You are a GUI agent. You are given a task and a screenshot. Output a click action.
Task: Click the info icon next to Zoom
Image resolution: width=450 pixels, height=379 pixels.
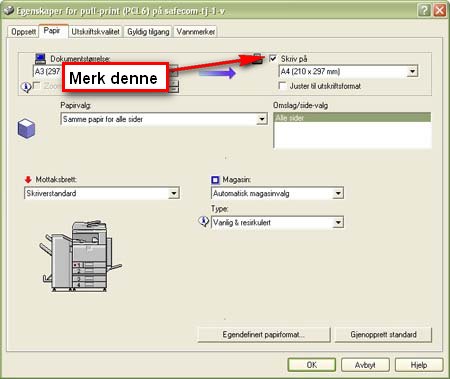26,87
